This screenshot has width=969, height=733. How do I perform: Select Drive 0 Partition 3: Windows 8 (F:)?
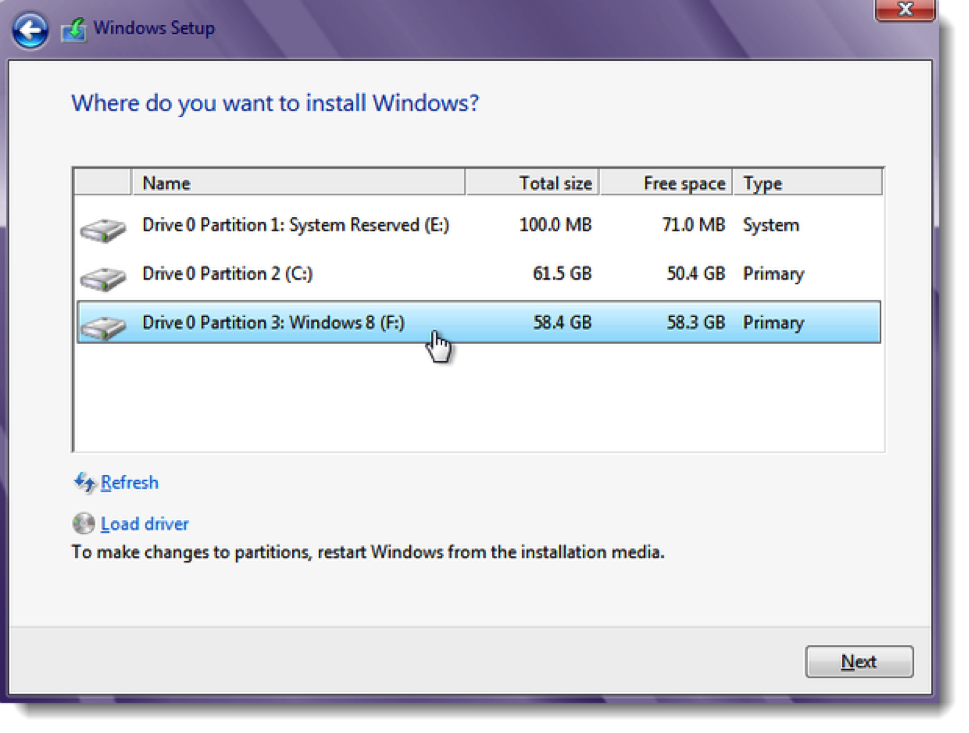coord(479,322)
